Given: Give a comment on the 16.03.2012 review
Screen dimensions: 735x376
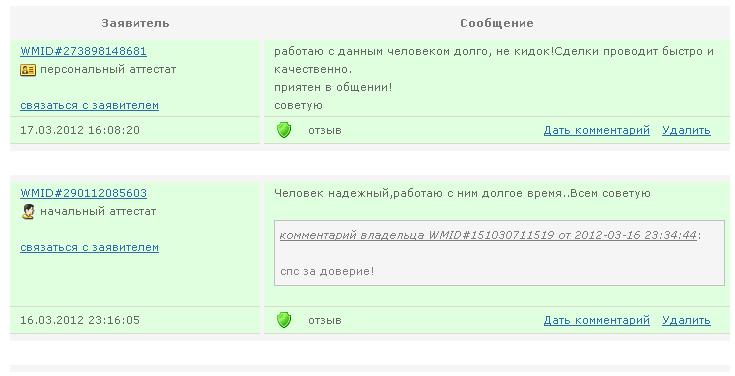Looking at the screenshot, I should pos(597,320).
